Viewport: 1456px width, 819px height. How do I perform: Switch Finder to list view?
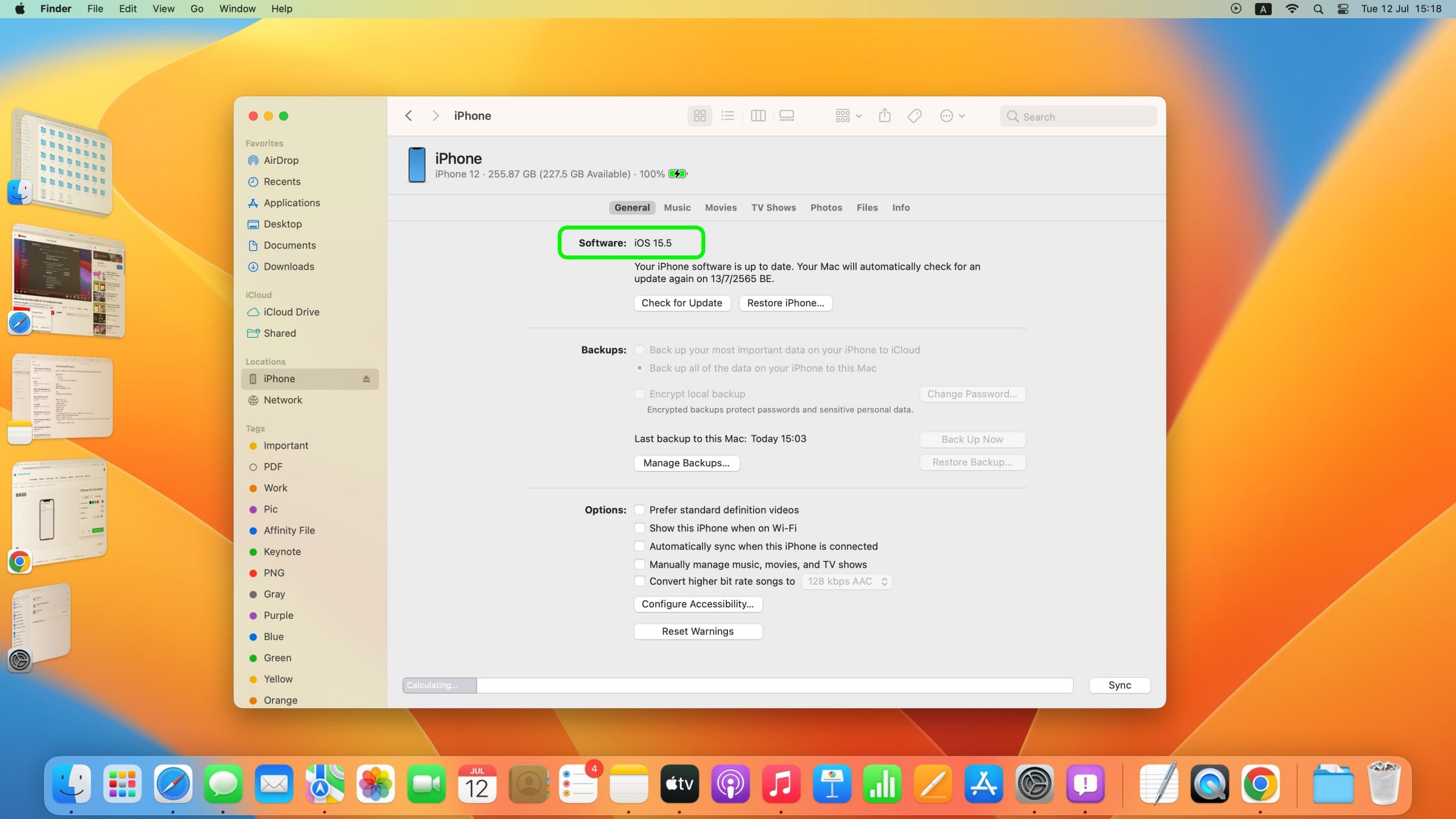click(727, 116)
